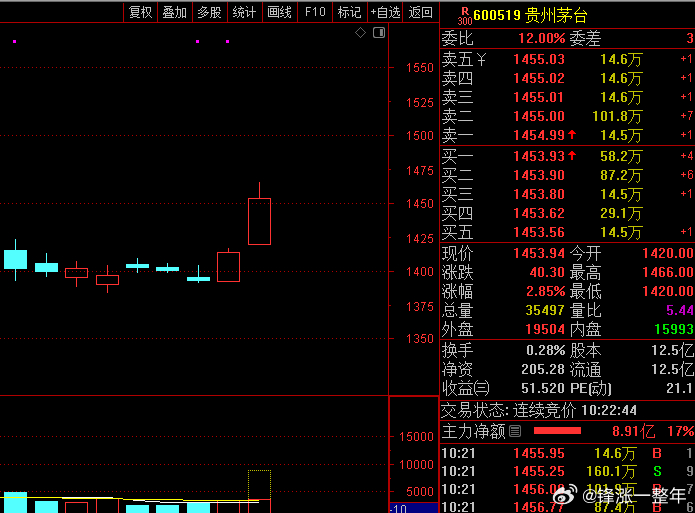Click 卖四 ask price 1455.02

click(539, 78)
